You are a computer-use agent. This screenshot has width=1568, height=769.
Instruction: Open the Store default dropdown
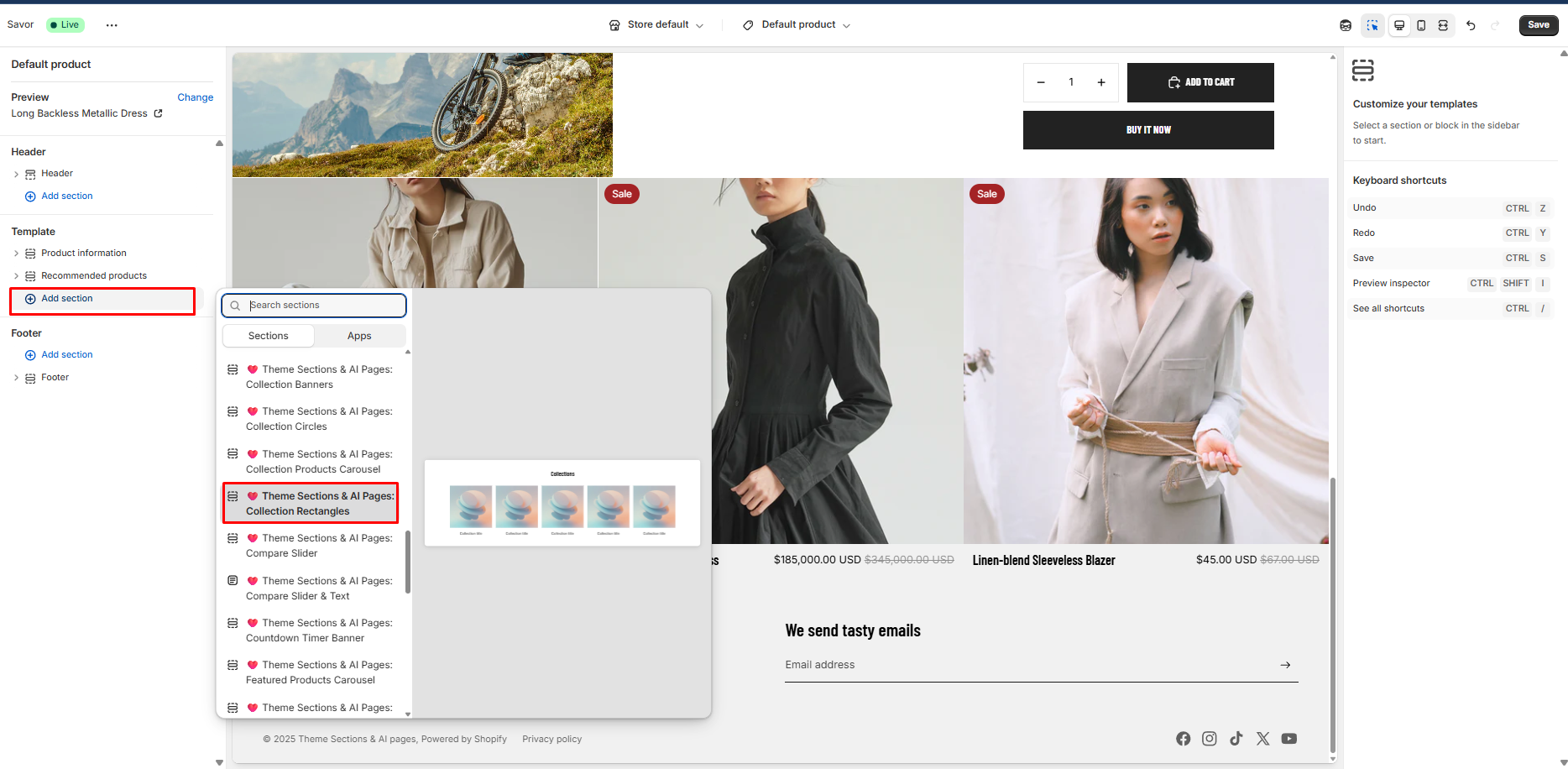[x=656, y=25]
